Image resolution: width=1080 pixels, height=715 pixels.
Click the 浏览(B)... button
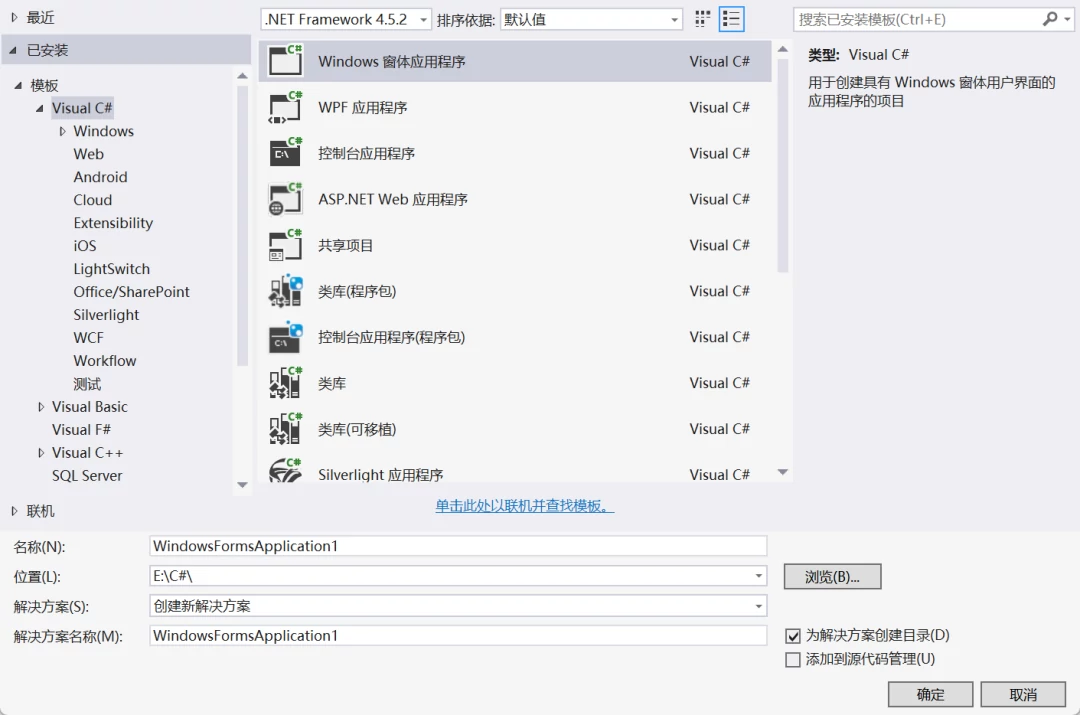click(832, 577)
